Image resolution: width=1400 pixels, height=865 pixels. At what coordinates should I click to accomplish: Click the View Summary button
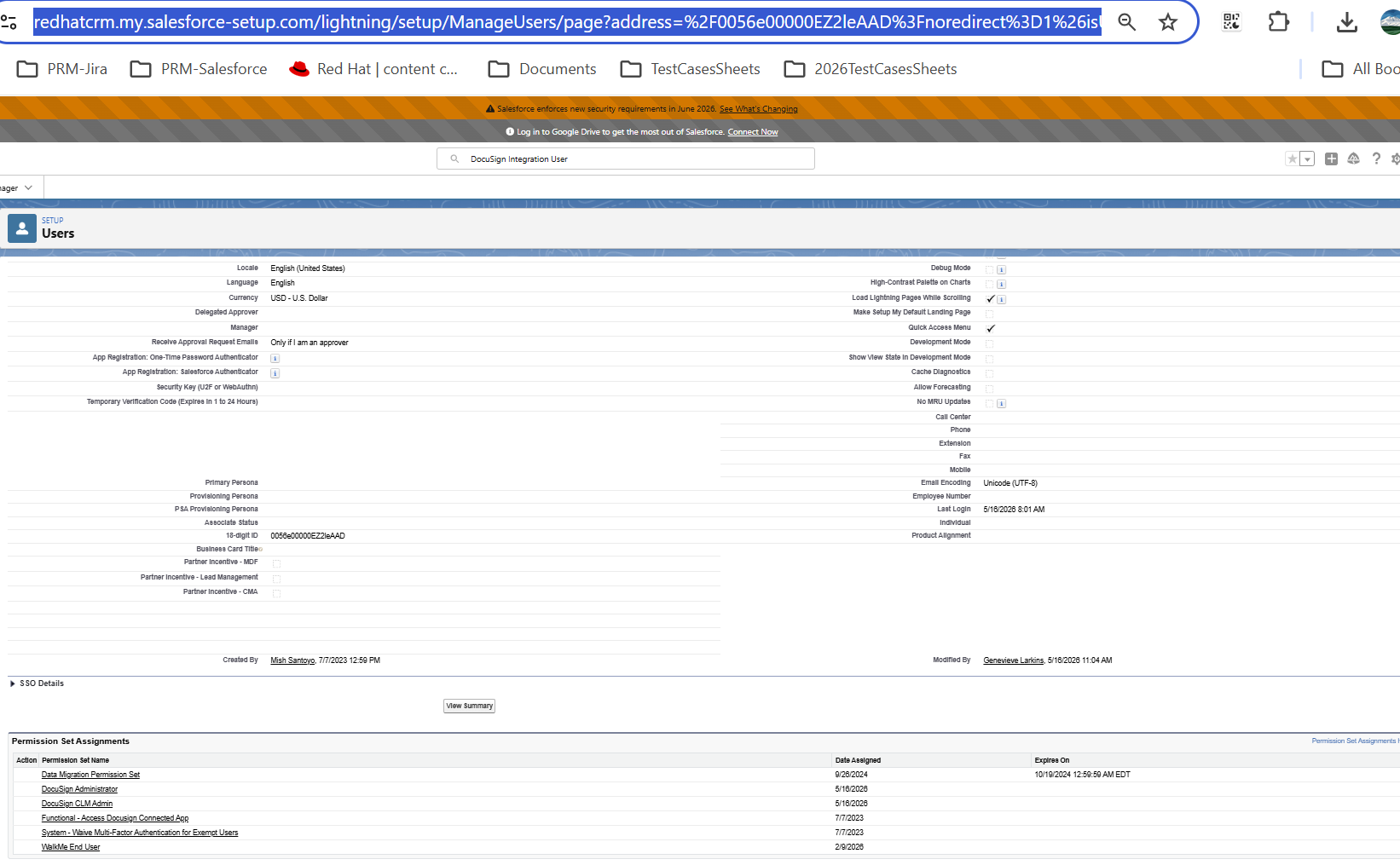tap(469, 706)
